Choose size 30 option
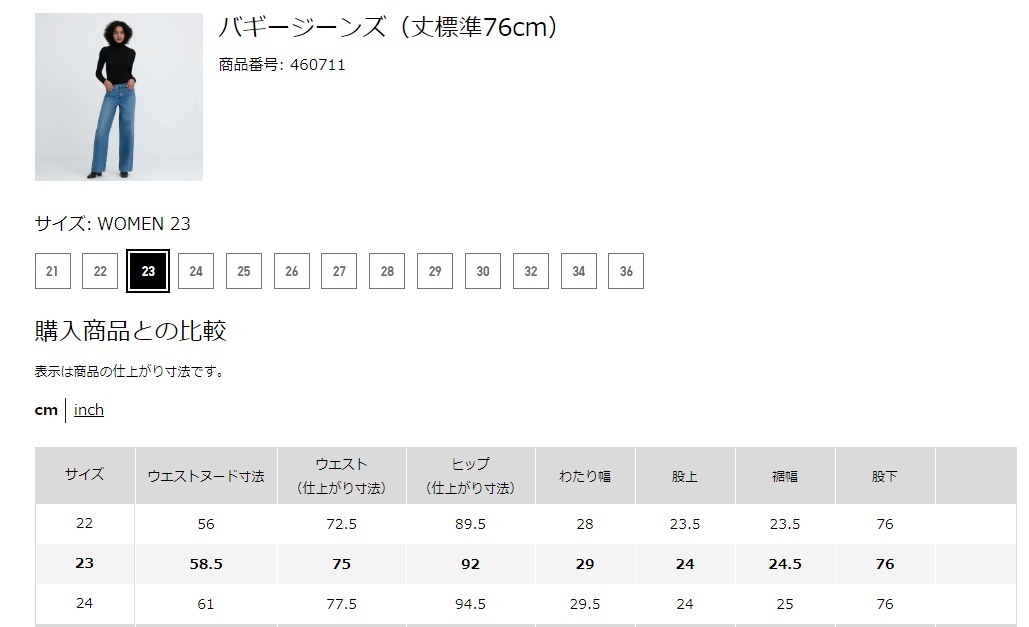 [483, 271]
